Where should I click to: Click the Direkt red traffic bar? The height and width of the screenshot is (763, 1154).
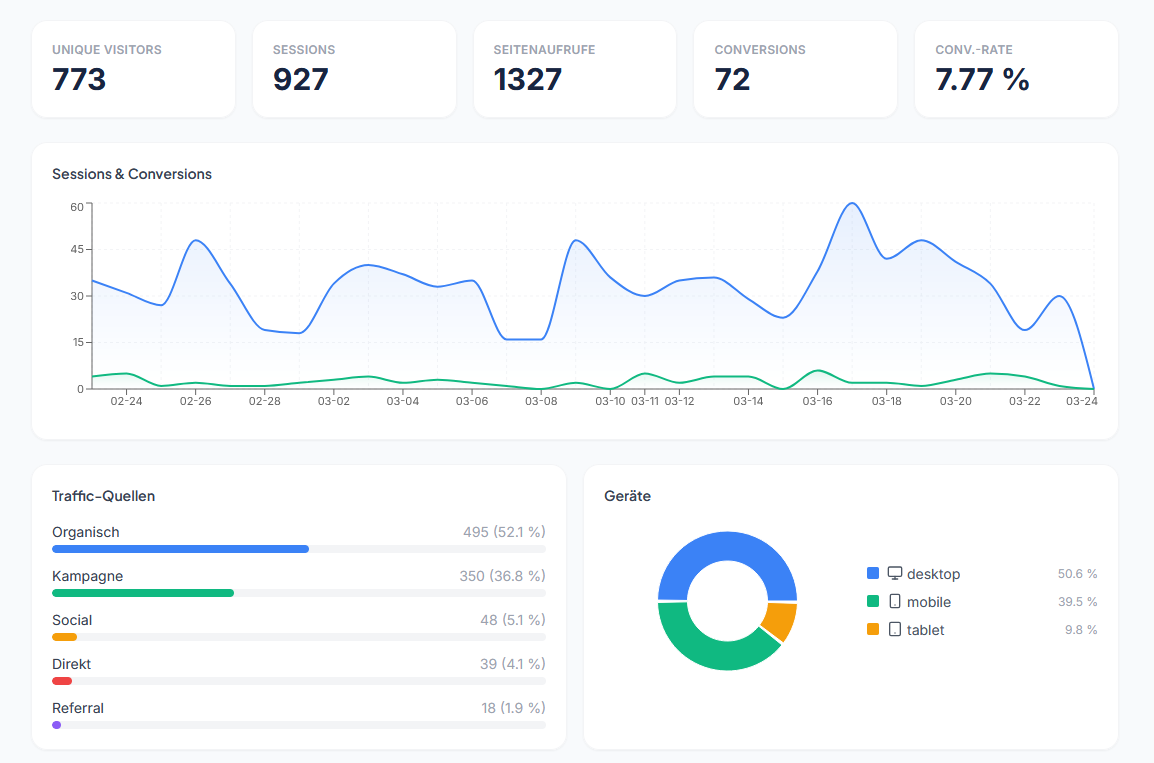pyautogui.click(x=62, y=681)
